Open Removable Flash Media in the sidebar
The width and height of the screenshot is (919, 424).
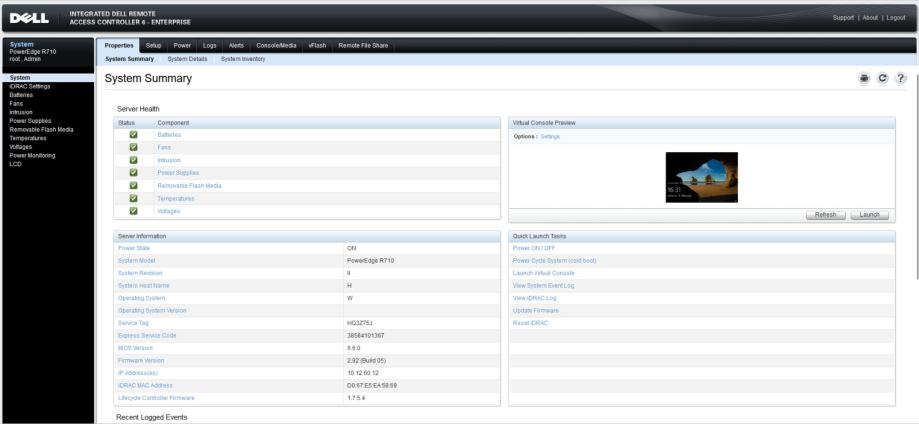[x=41, y=129]
